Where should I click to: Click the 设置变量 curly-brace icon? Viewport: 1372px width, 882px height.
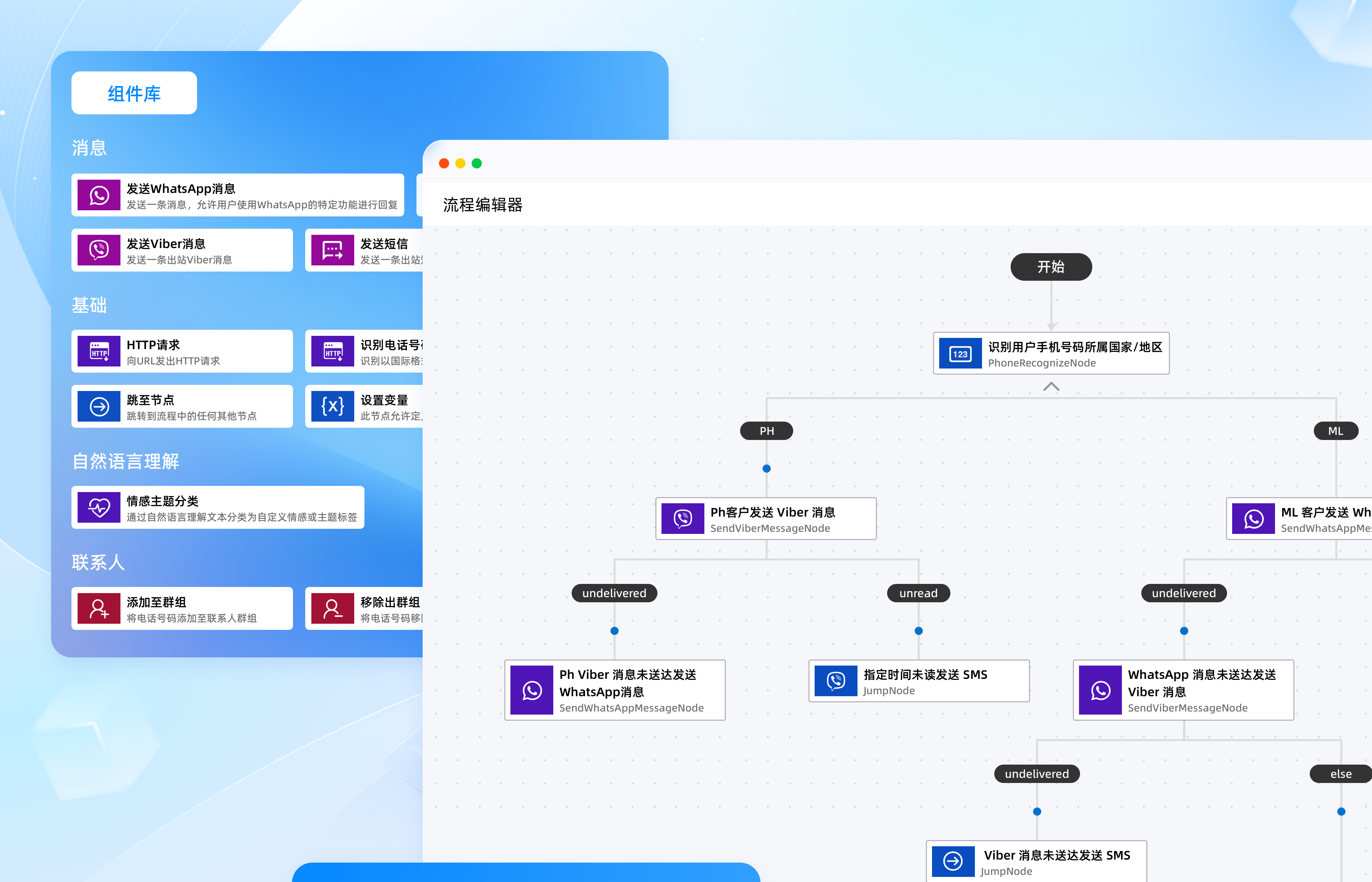click(333, 407)
